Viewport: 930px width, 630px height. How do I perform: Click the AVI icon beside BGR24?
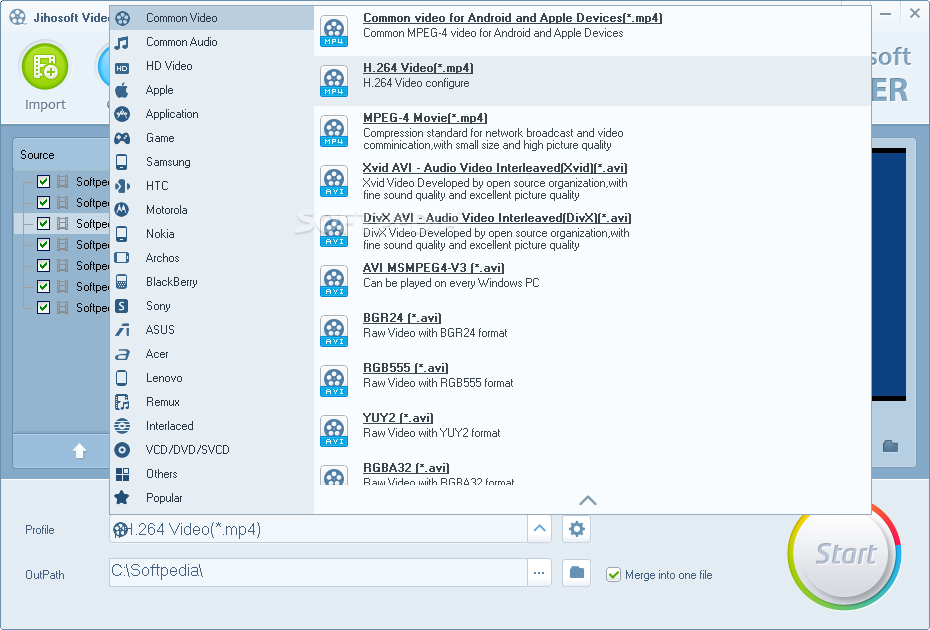click(x=334, y=331)
